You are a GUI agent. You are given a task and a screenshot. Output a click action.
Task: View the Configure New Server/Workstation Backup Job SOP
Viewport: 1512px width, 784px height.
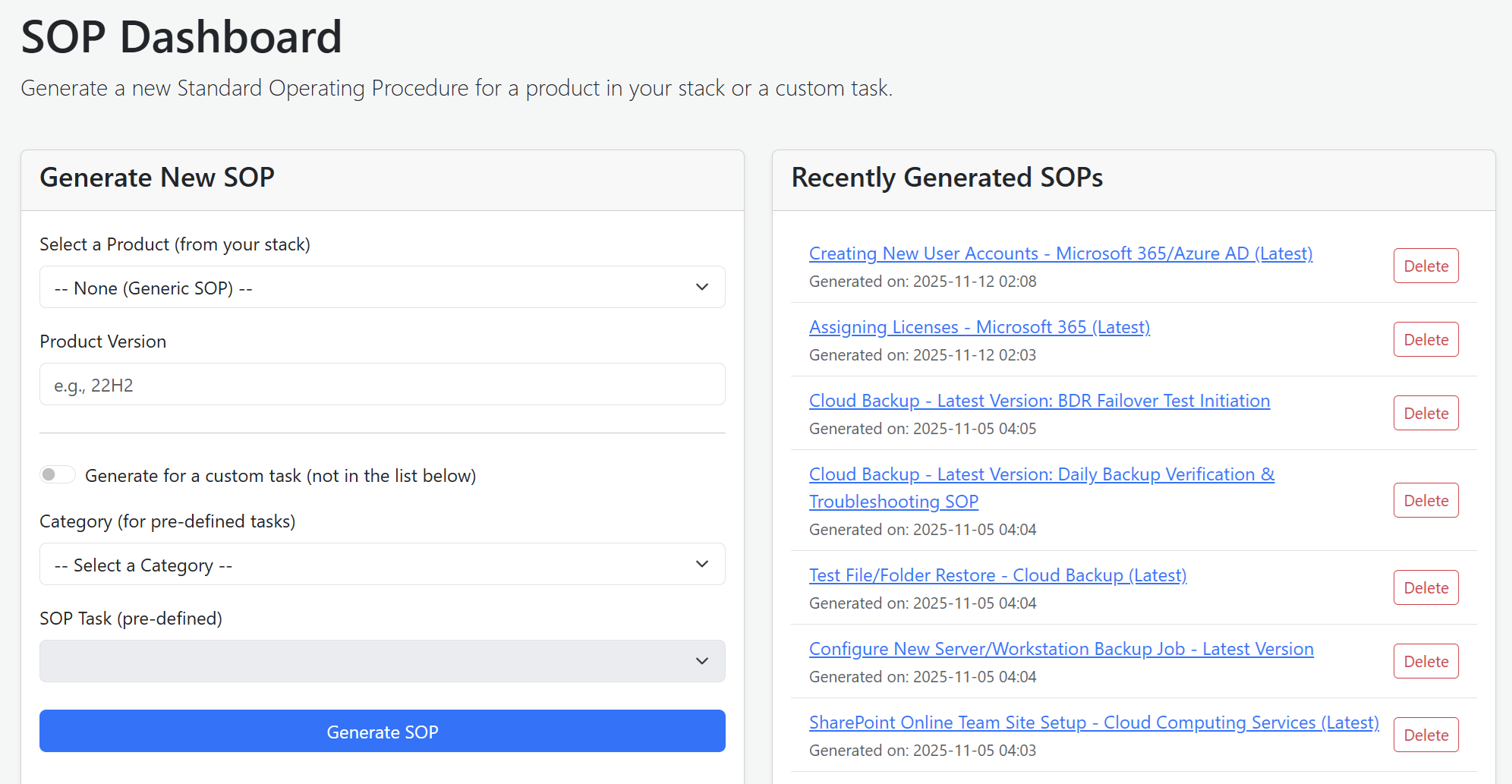(x=1060, y=649)
